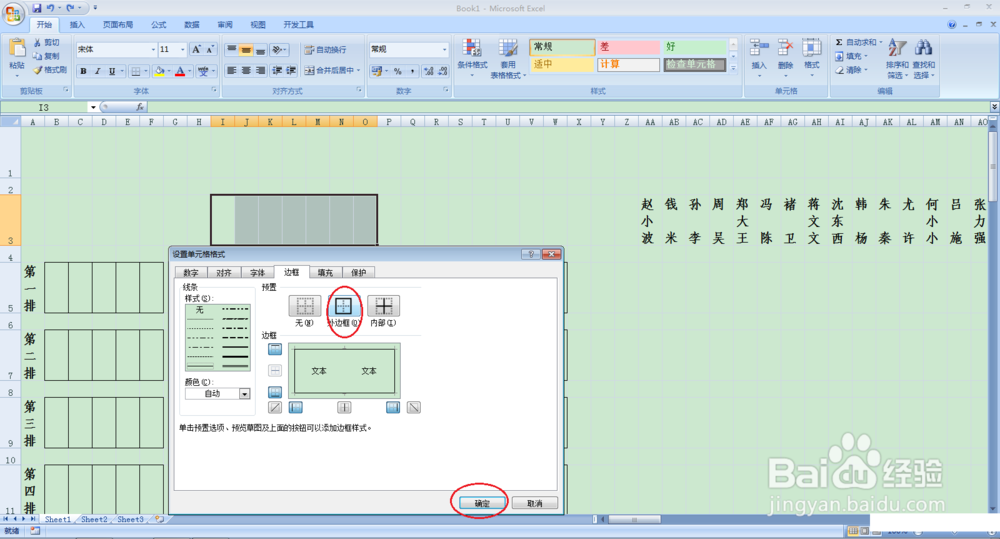Click the Decrease Indent icon

(277, 70)
